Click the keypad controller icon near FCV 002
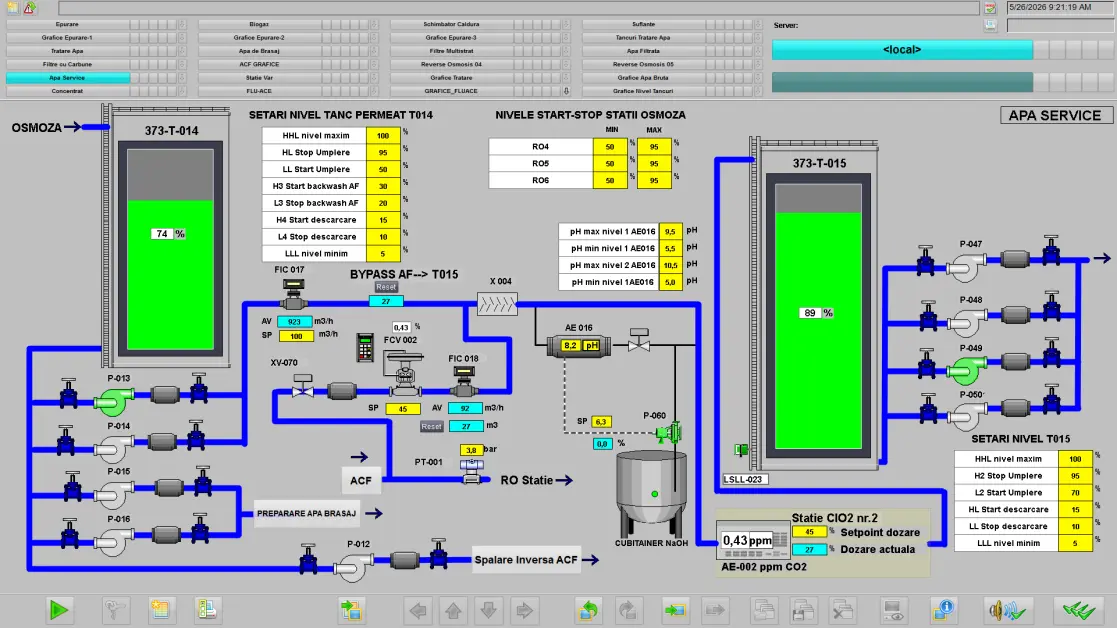The image size is (1117, 628). click(365, 347)
